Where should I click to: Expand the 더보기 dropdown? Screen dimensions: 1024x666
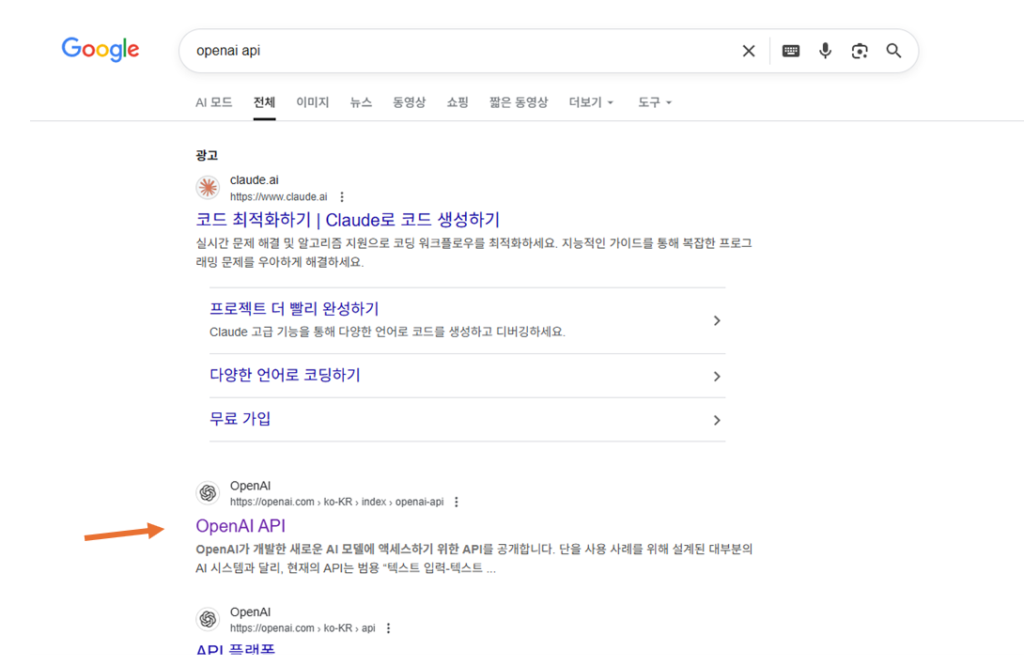(591, 103)
